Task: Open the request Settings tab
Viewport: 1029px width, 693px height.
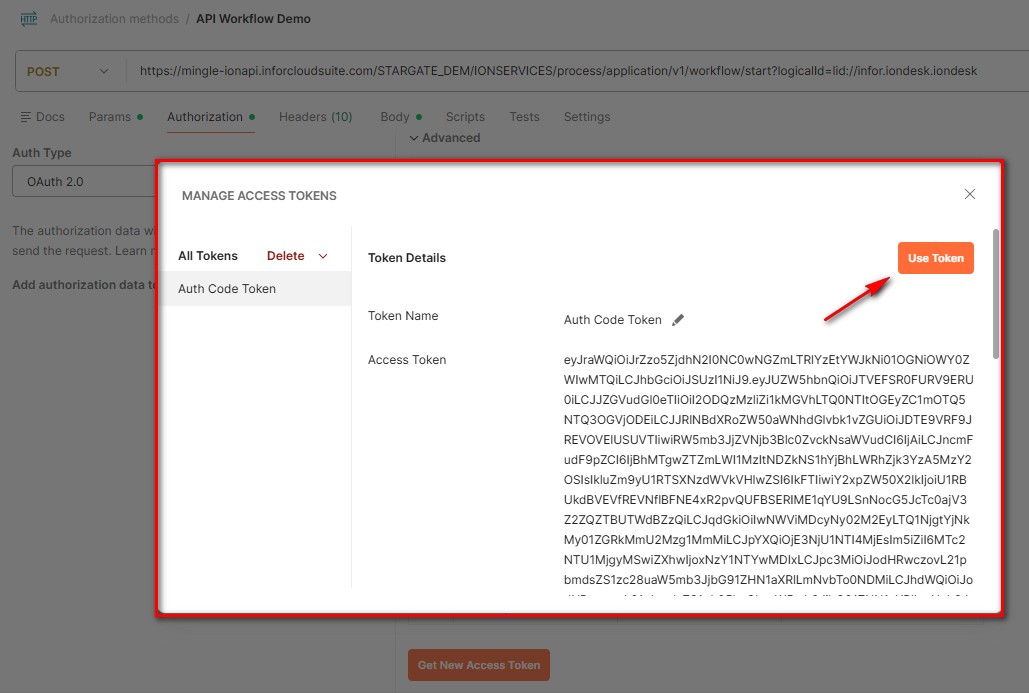Action: pos(586,117)
